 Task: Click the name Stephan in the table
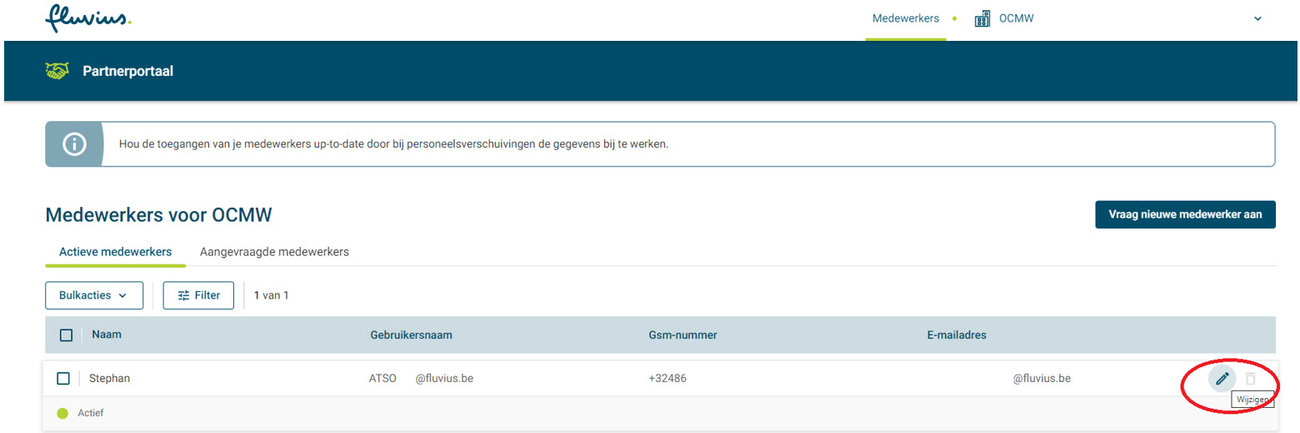pos(109,378)
